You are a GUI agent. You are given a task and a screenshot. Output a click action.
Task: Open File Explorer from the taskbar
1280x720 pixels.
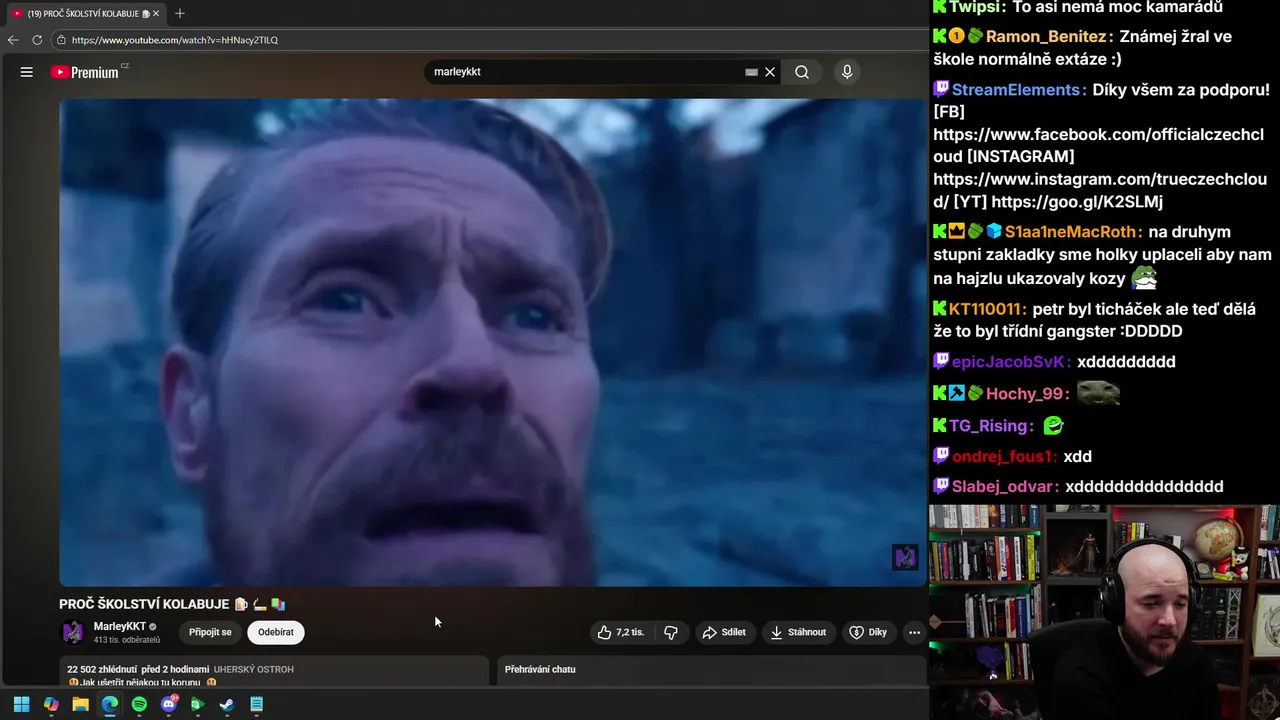[80, 704]
